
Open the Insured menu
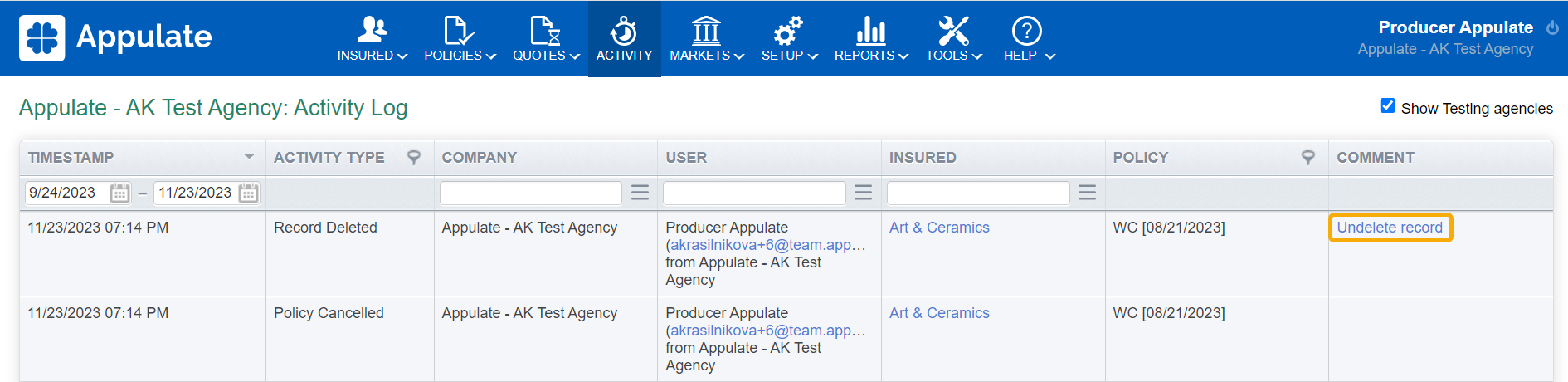(372, 39)
